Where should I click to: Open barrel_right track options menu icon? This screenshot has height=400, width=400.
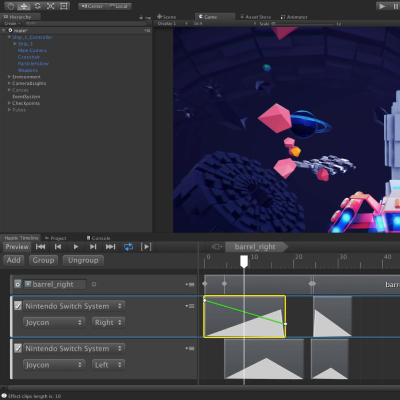[190, 284]
